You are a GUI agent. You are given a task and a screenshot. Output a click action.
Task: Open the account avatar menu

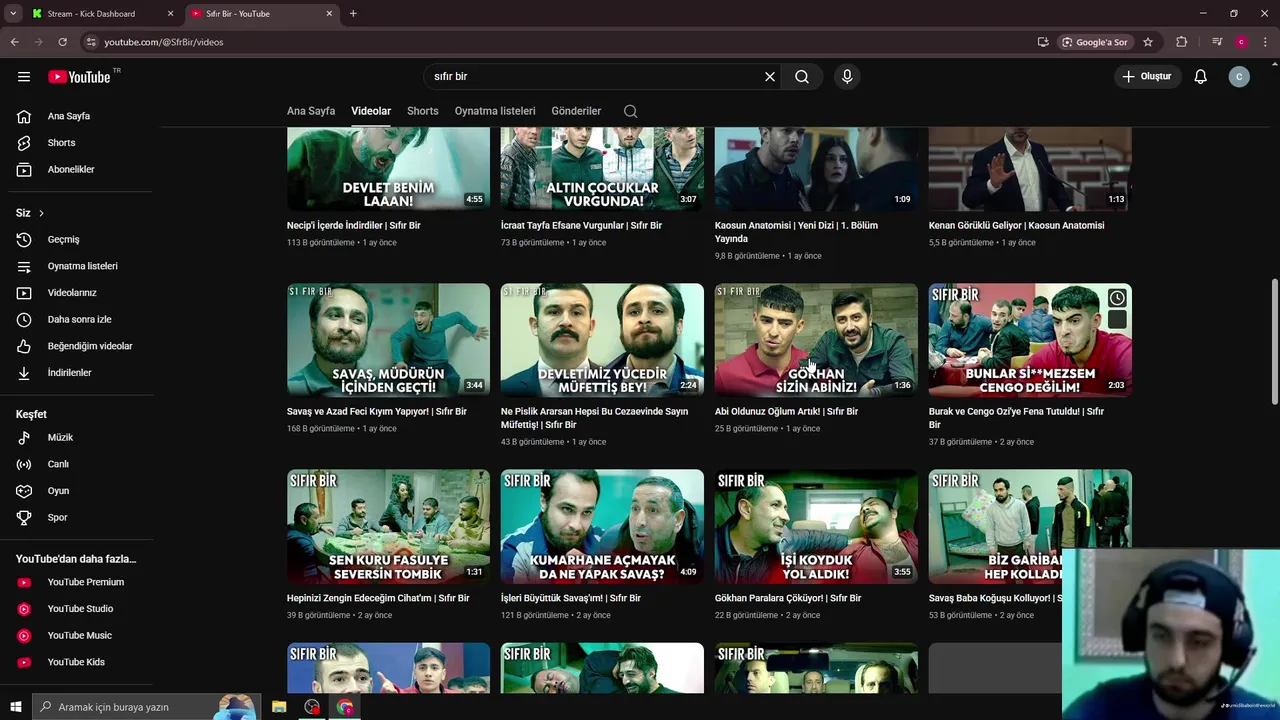1239,77
